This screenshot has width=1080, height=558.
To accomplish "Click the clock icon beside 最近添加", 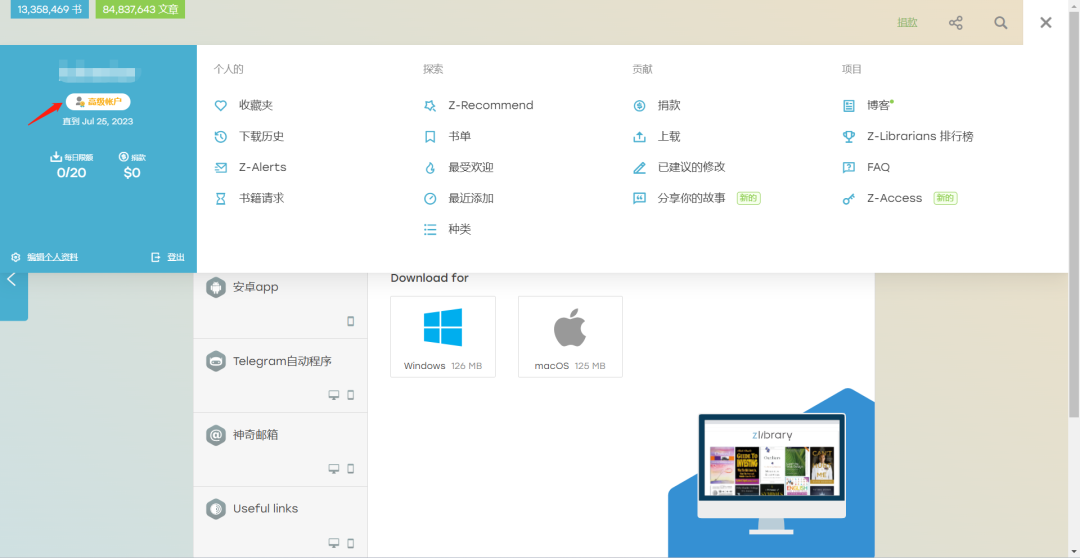I will pos(430,198).
